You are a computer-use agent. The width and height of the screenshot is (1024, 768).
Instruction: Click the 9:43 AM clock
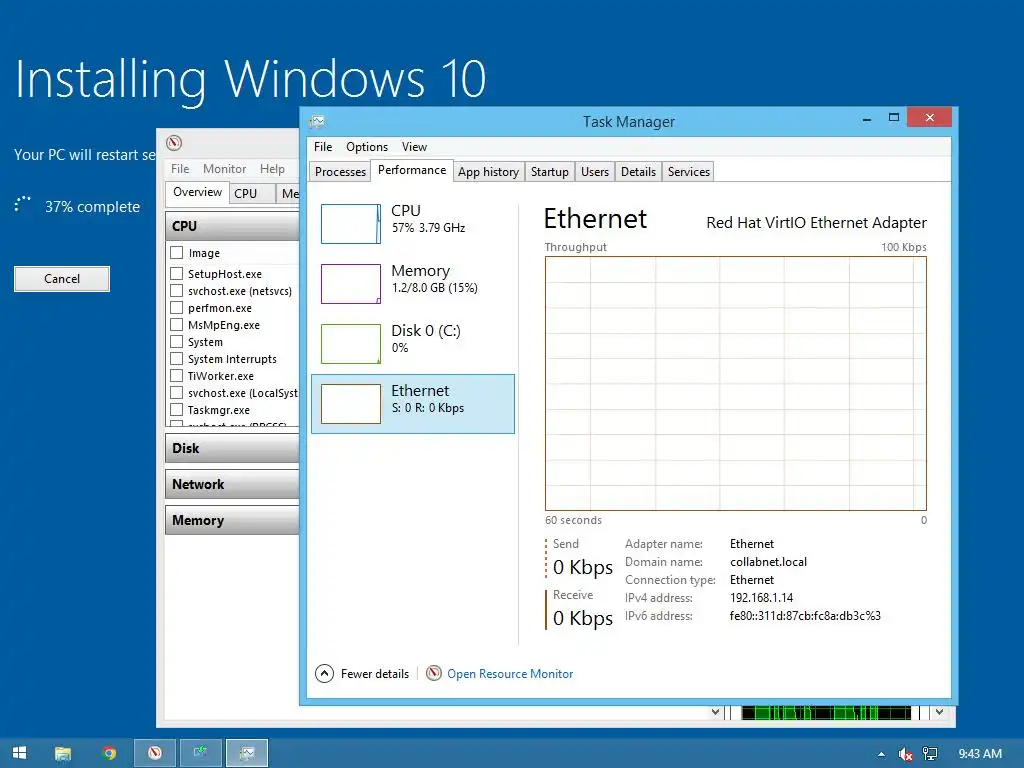pyautogui.click(x=980, y=754)
